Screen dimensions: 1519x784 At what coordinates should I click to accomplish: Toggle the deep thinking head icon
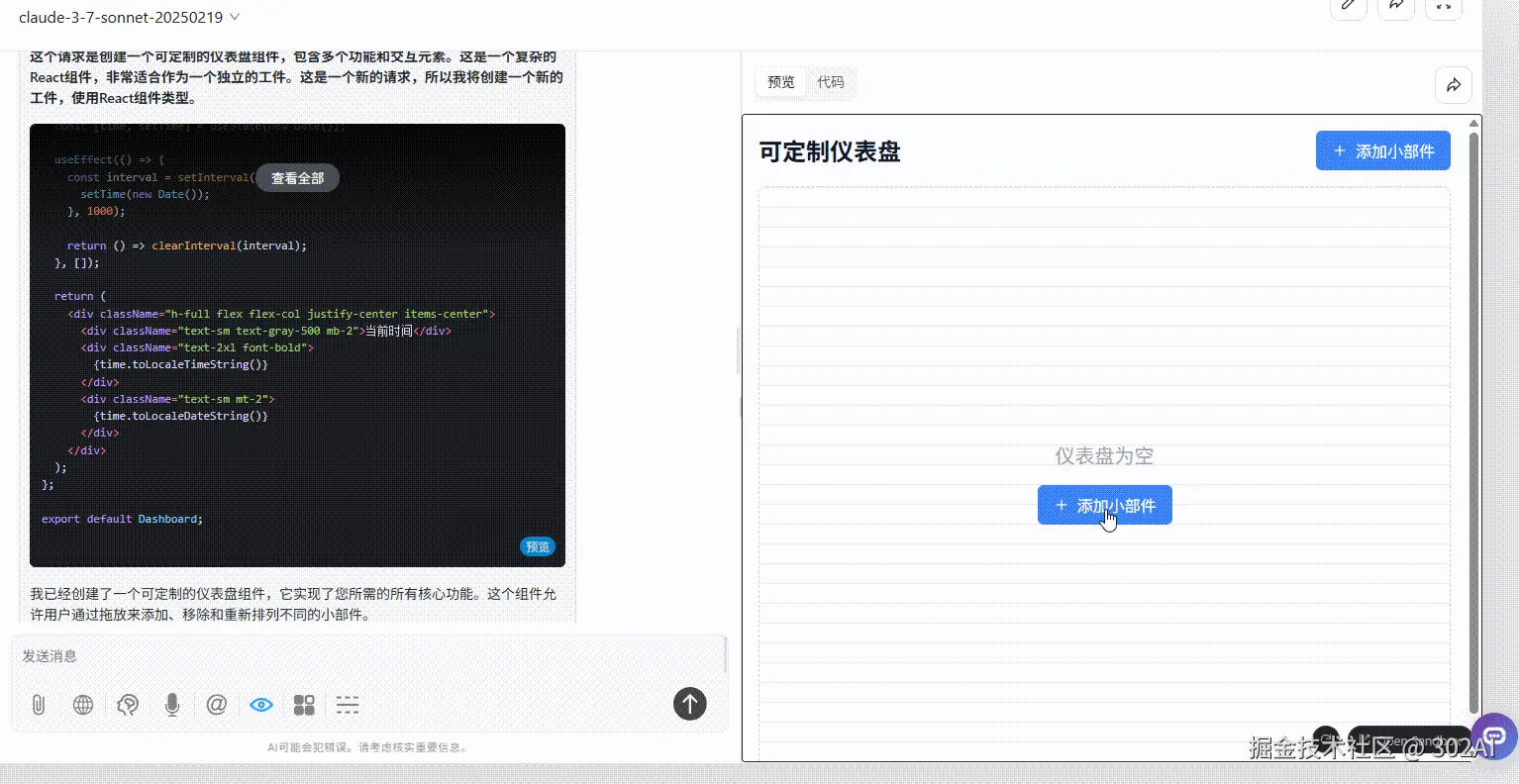(x=128, y=705)
